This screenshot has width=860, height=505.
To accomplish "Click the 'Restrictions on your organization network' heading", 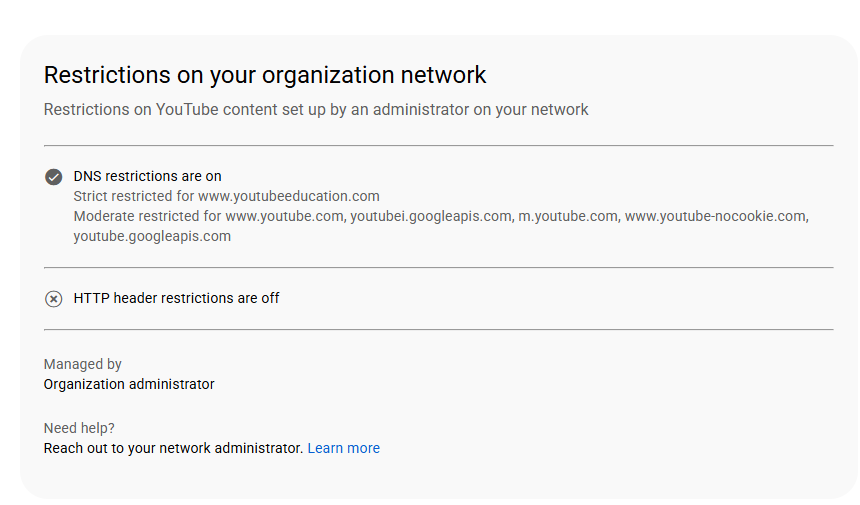I will pos(265,76).
